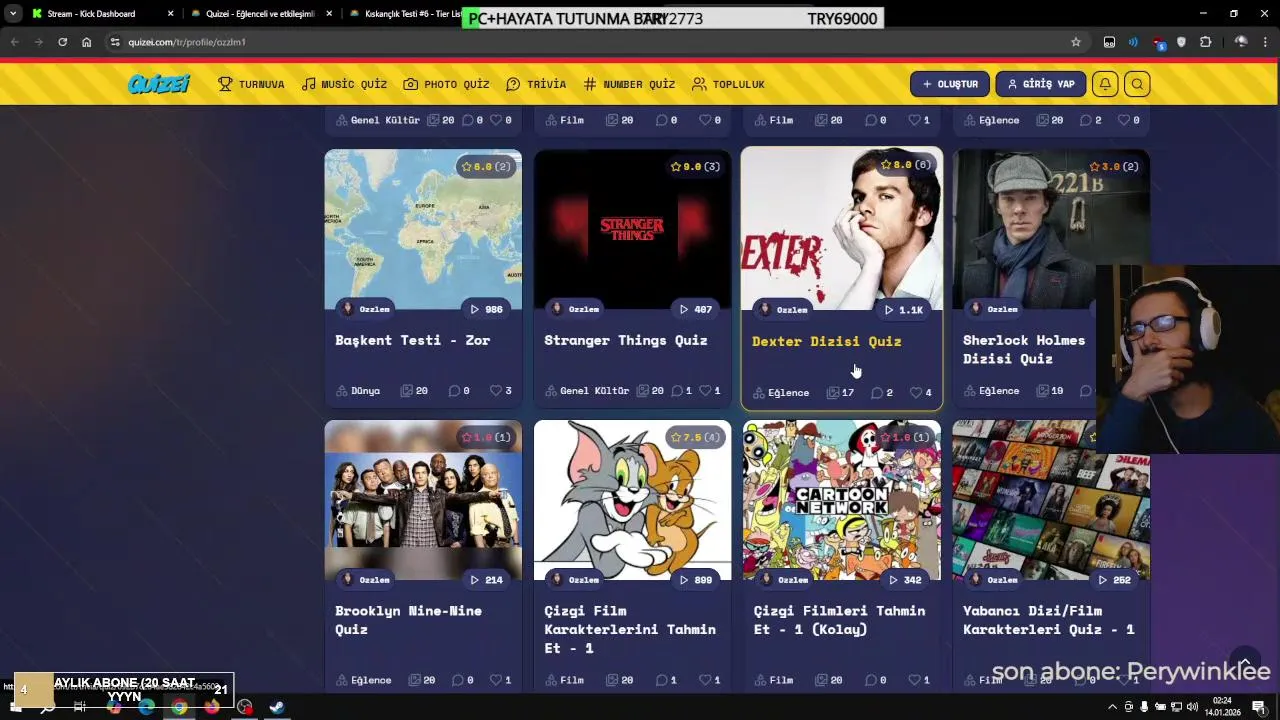Screen dimensions: 1280x720
Task: Click play count 986 on Başkent card
Action: [486, 309]
